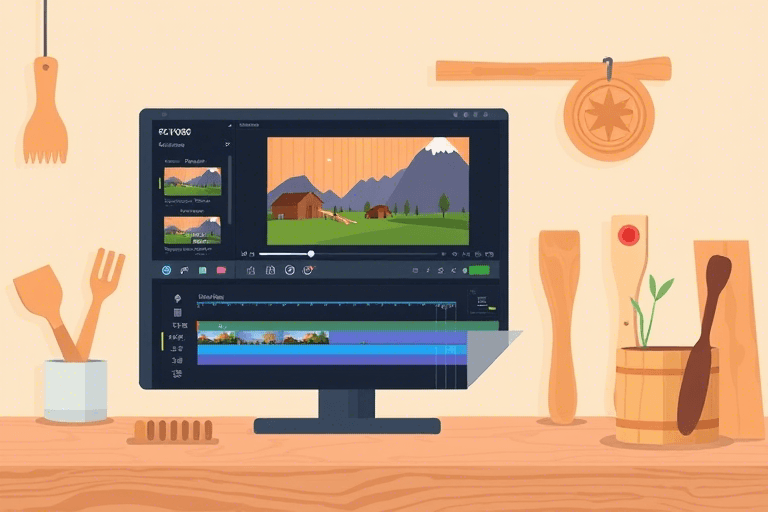Select the marker icon atop timeline track headers

pyautogui.click(x=177, y=298)
